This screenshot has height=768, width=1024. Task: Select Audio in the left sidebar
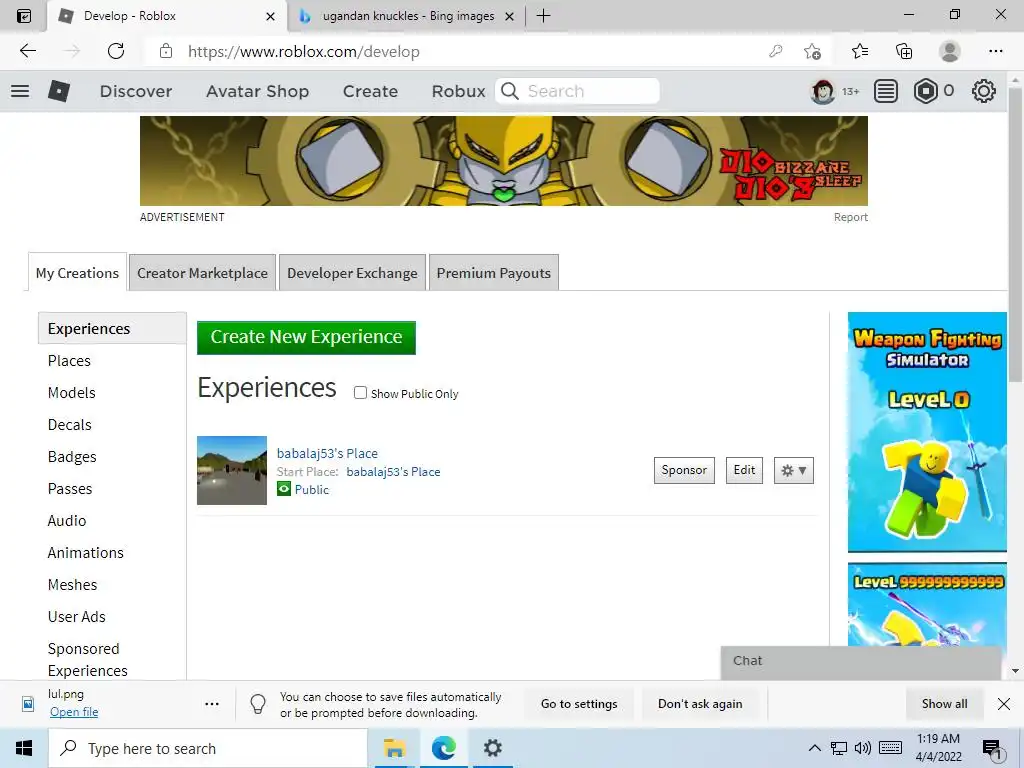click(67, 520)
